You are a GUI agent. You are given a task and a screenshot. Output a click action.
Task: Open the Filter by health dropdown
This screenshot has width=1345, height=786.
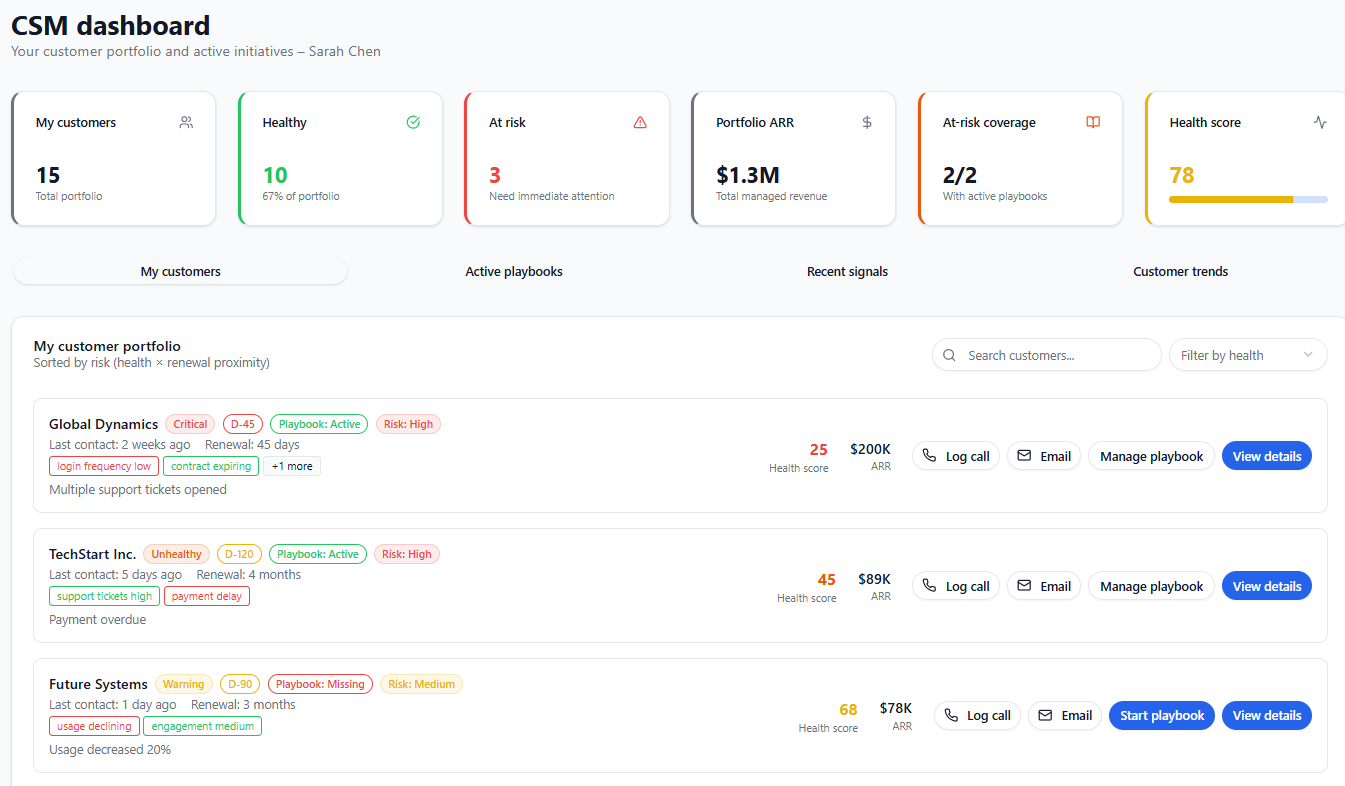tap(1247, 355)
